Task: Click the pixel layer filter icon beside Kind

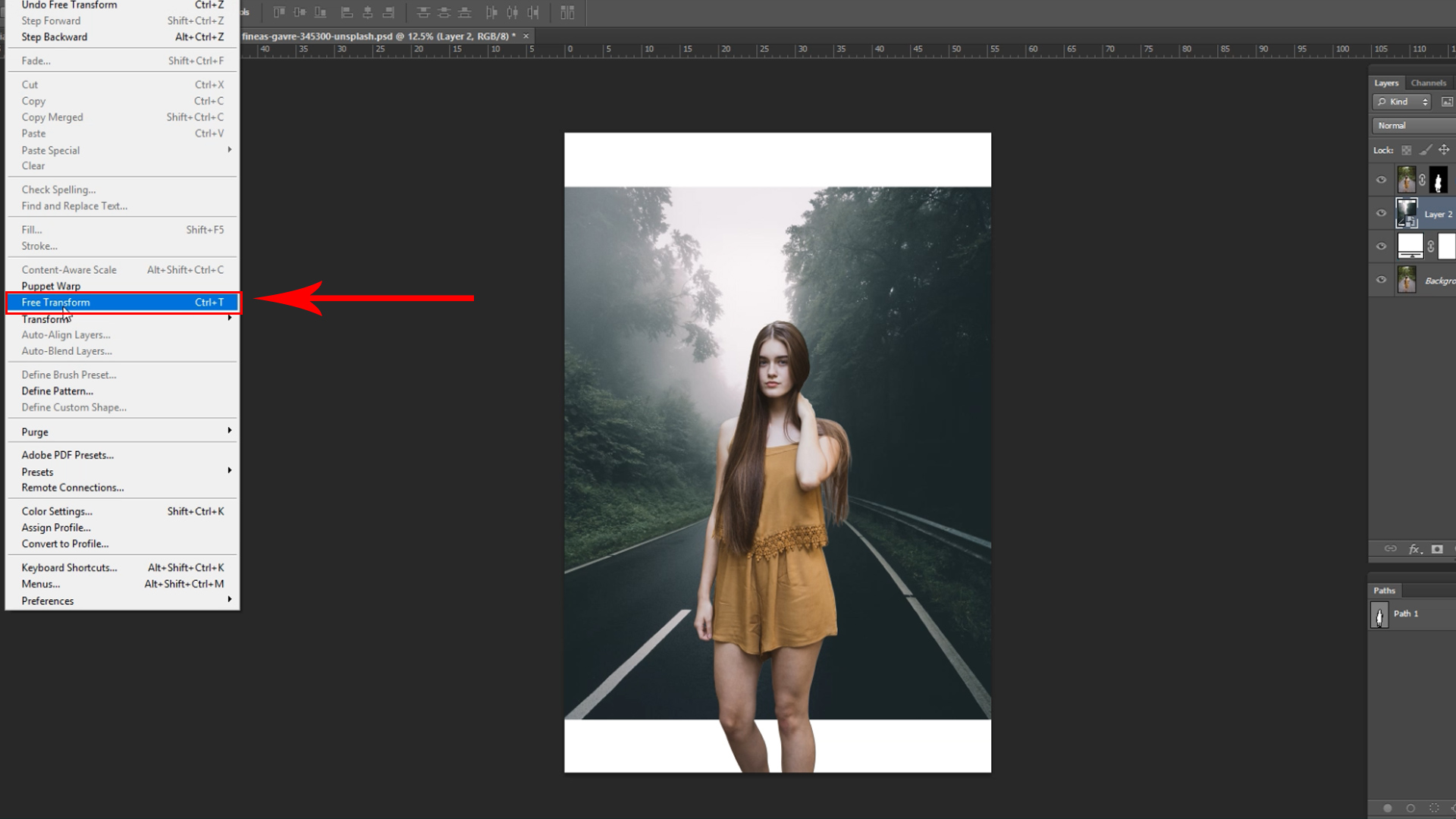Action: click(1447, 102)
